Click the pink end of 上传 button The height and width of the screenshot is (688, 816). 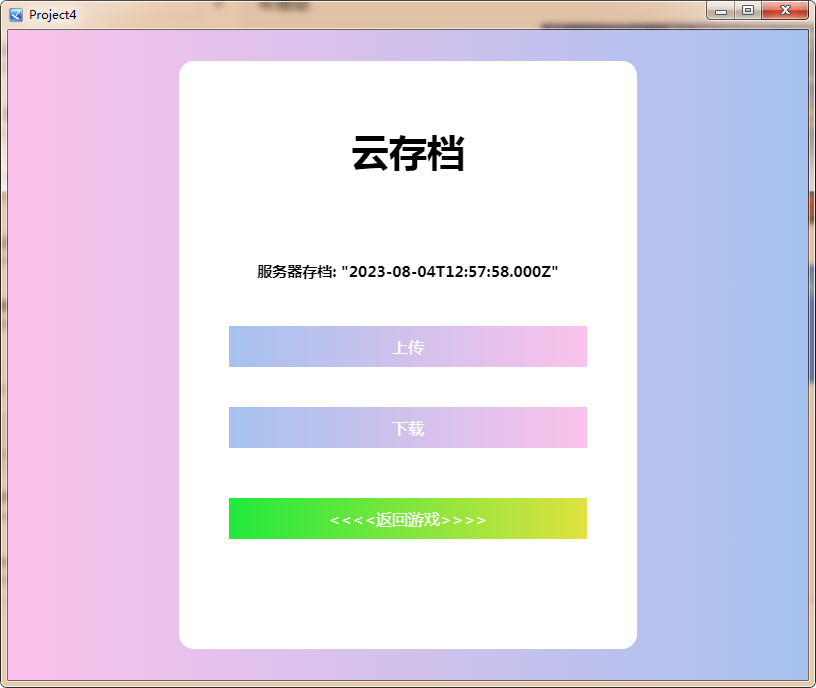point(567,347)
